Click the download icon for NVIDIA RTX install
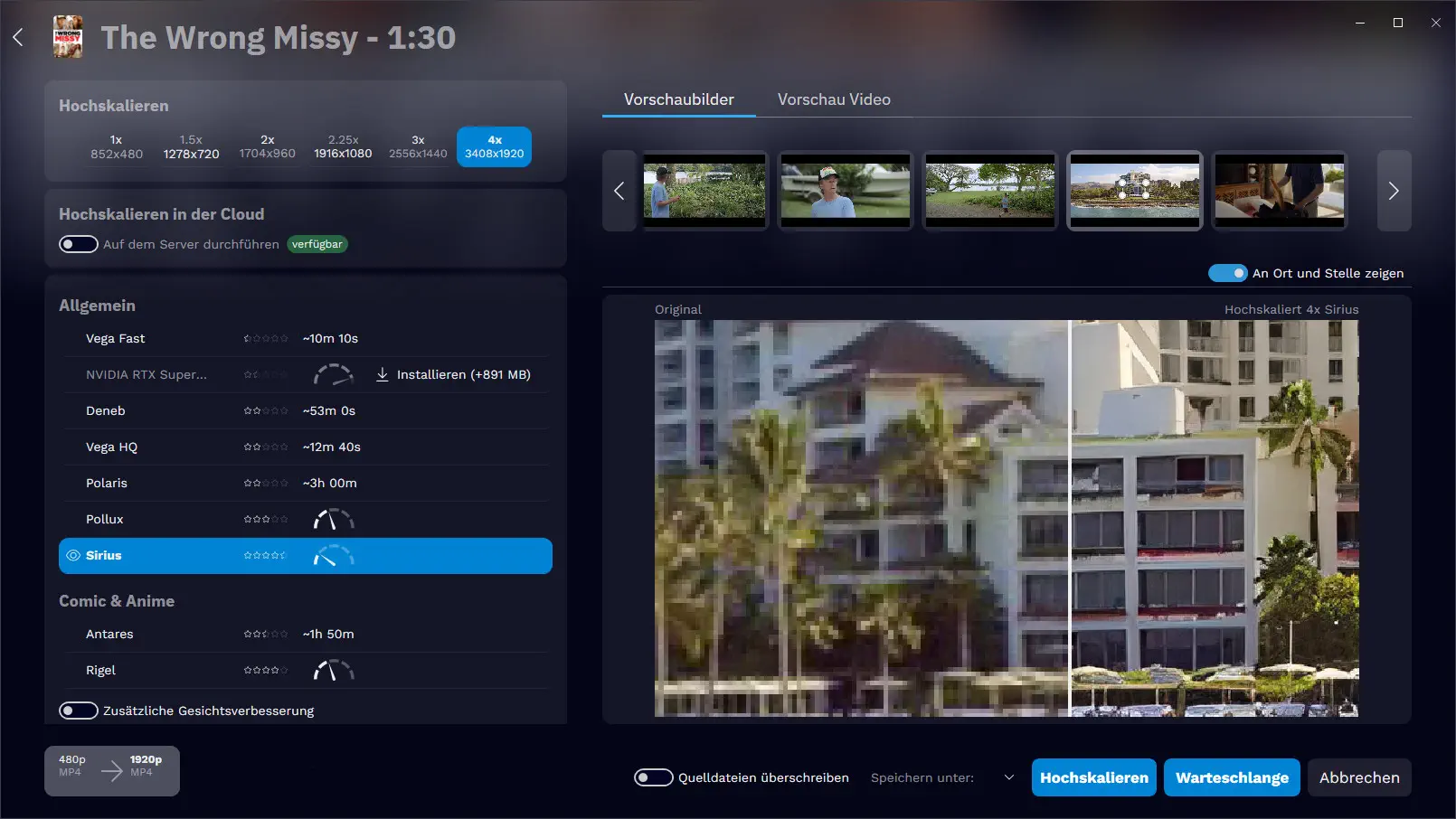1456x819 pixels. point(383,374)
